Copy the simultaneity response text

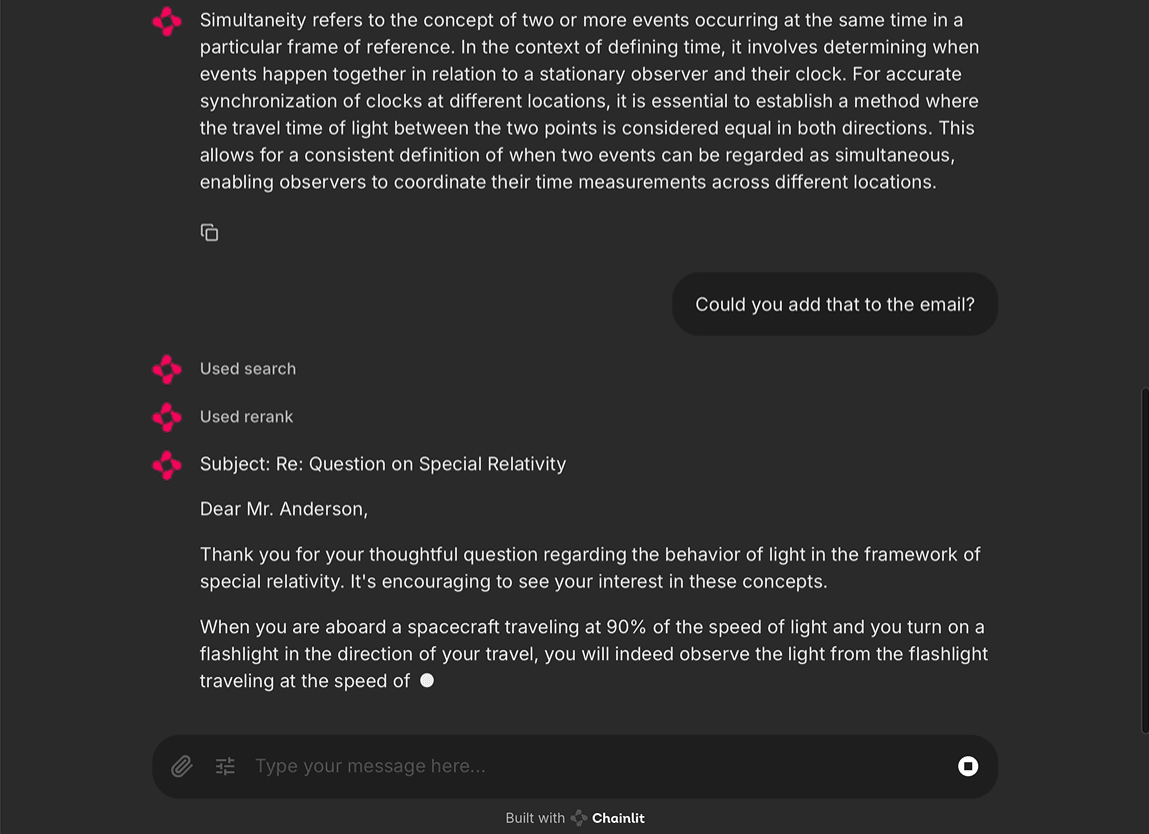pos(209,233)
